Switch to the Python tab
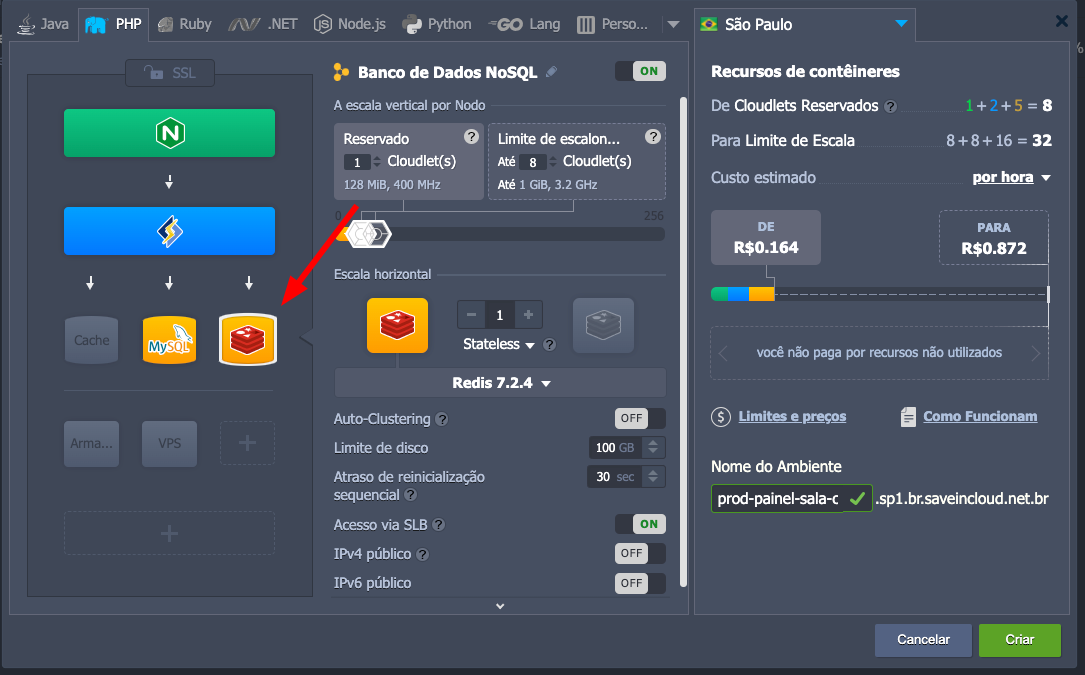 (438, 24)
